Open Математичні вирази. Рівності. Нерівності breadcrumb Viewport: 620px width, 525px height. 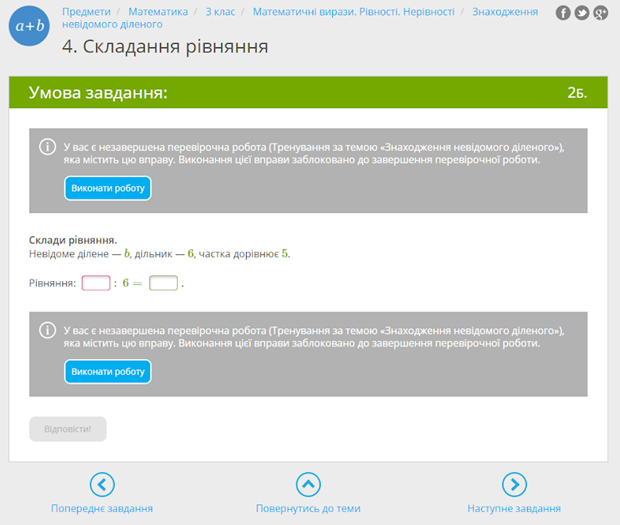(353, 12)
